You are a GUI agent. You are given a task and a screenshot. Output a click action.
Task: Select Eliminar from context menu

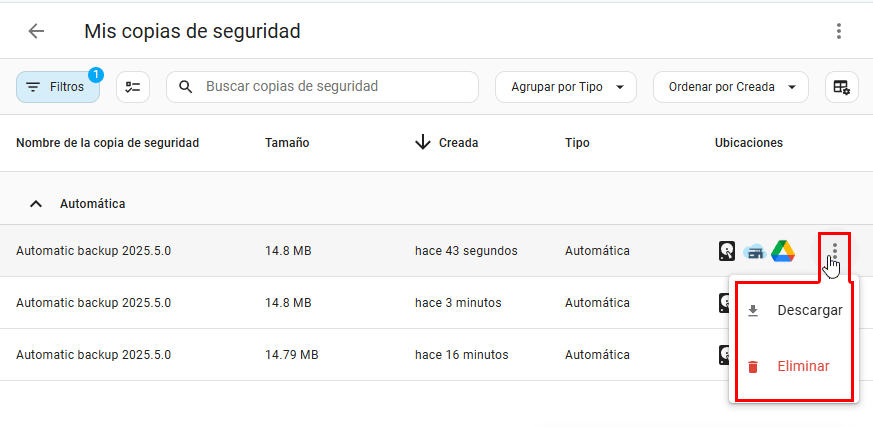tap(803, 366)
